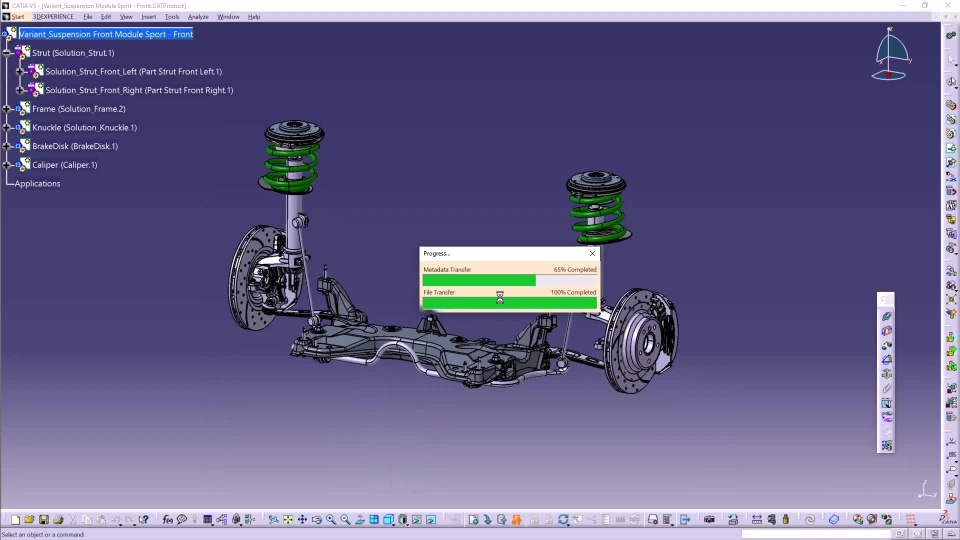
Task: Select the Rotate view tool
Action: click(x=317, y=520)
